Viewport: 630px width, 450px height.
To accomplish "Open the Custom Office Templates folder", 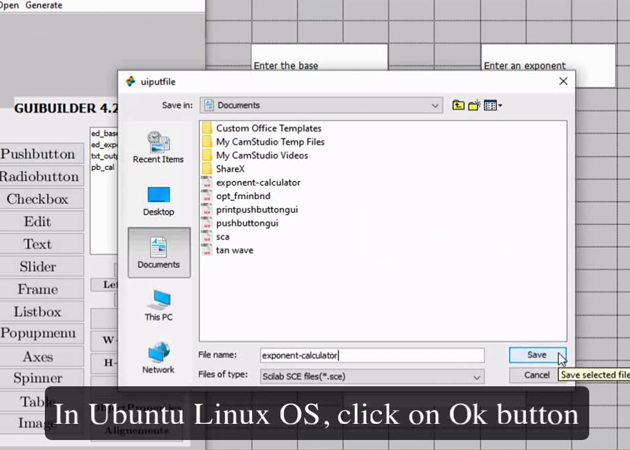I will [268, 129].
